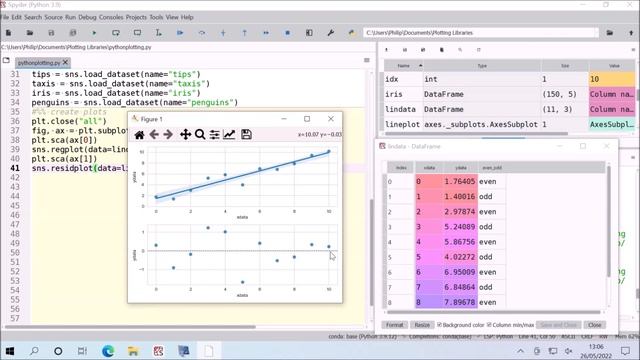Image resolution: width=640 pixels, height=360 pixels.
Task: Open Configure subplots in Figure 1
Action: pyautogui.click(x=214, y=135)
